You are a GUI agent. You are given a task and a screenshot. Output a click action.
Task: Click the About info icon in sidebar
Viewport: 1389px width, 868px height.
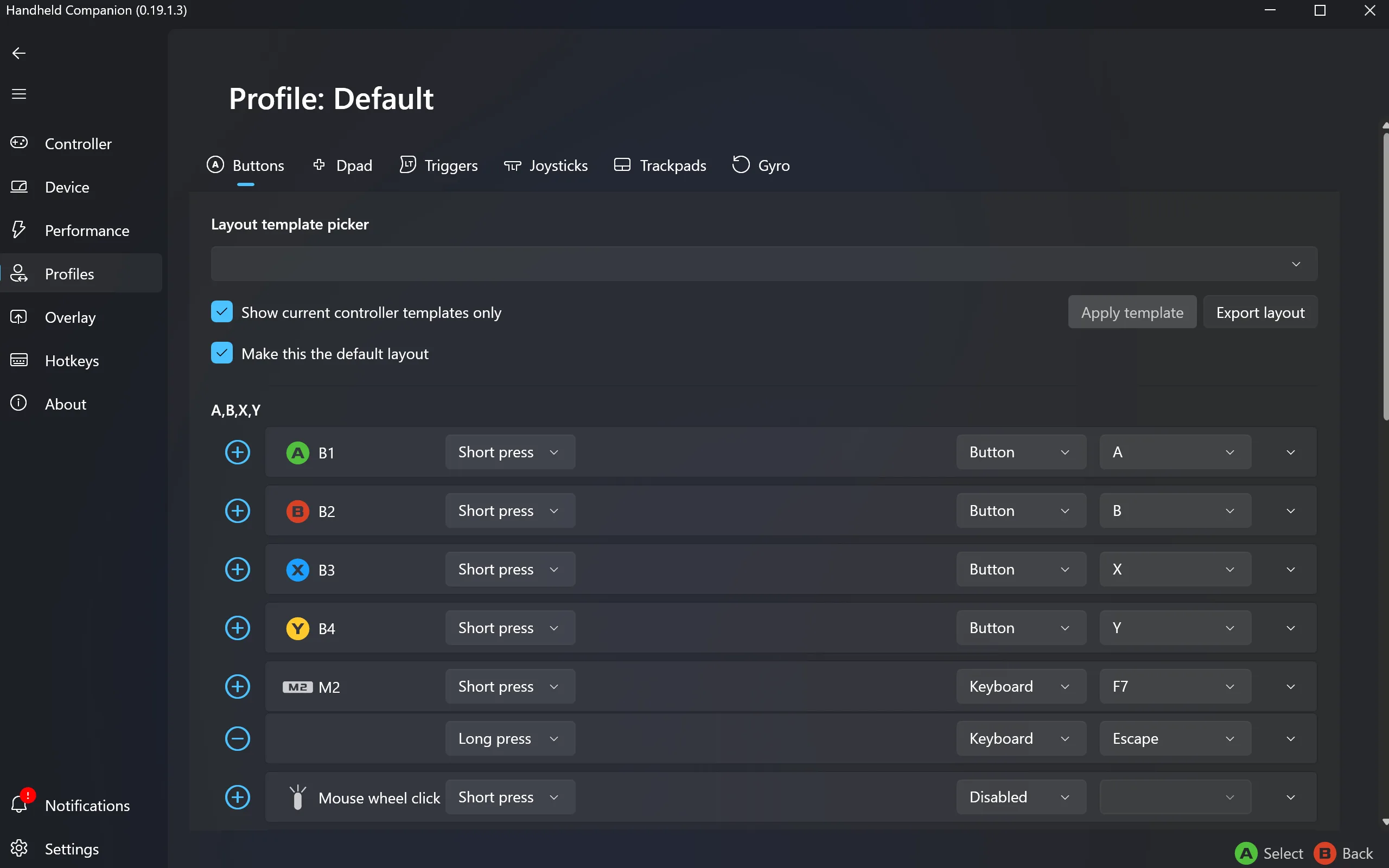click(19, 403)
